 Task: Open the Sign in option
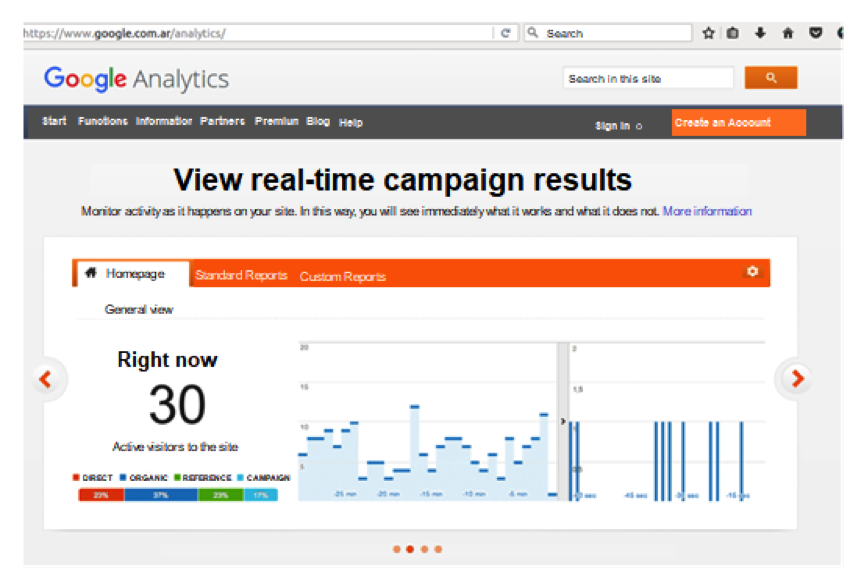613,126
